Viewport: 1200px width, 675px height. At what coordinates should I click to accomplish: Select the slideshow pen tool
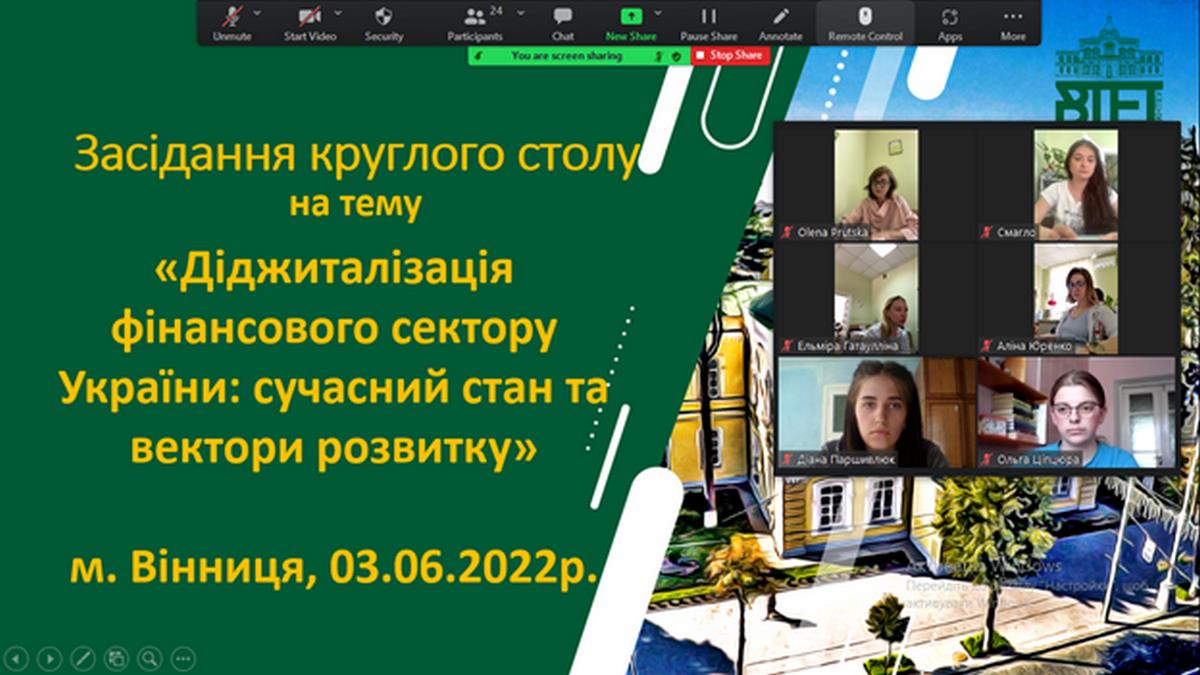pos(83,658)
